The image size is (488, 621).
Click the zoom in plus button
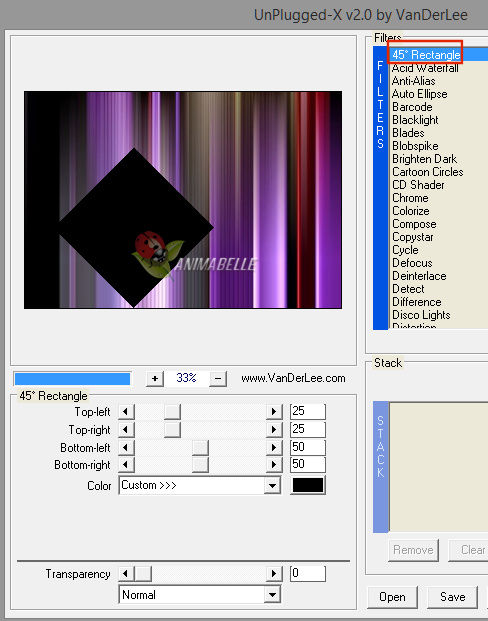coord(154,379)
